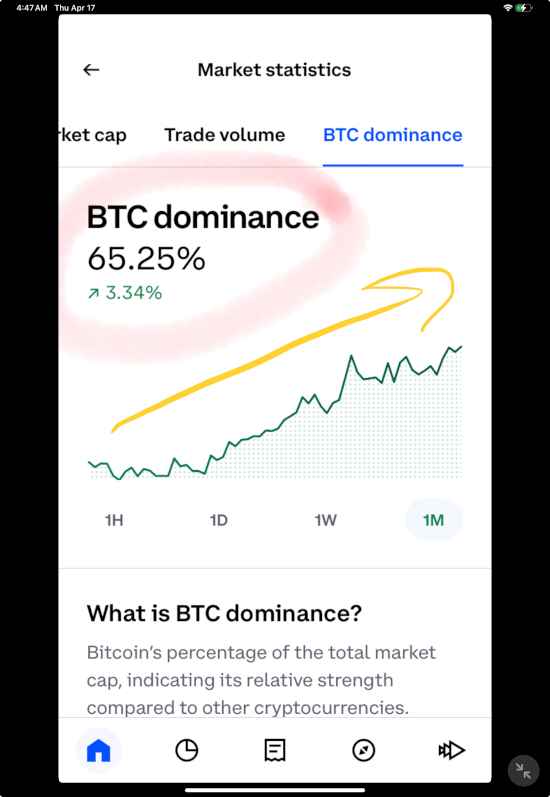
Task: Tap the battery charging indicator
Action: coord(524,8)
